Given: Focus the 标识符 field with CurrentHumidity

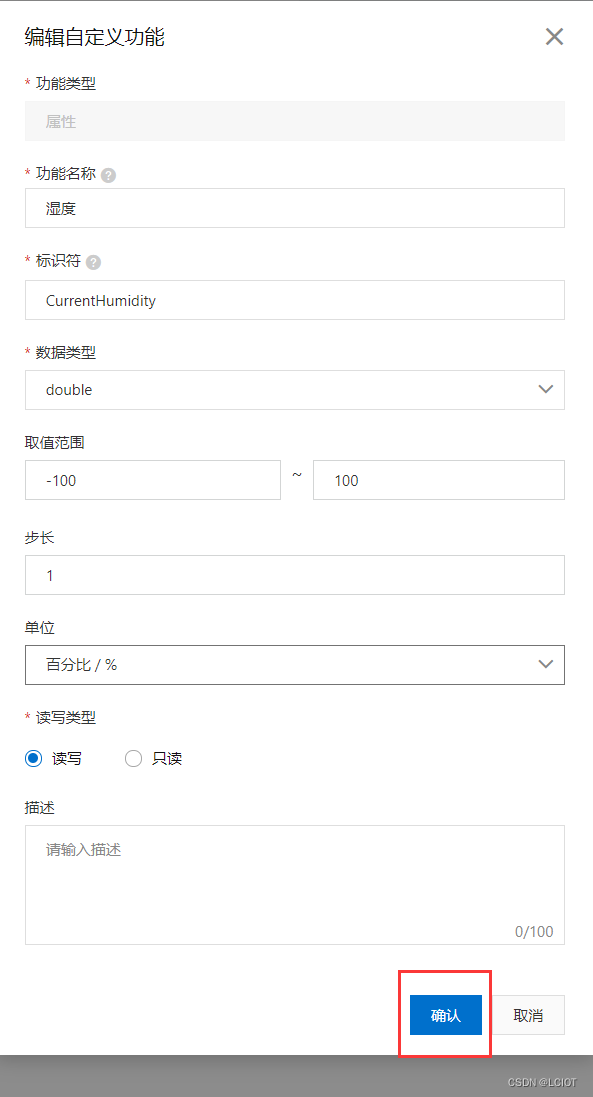Looking at the screenshot, I should [x=294, y=300].
